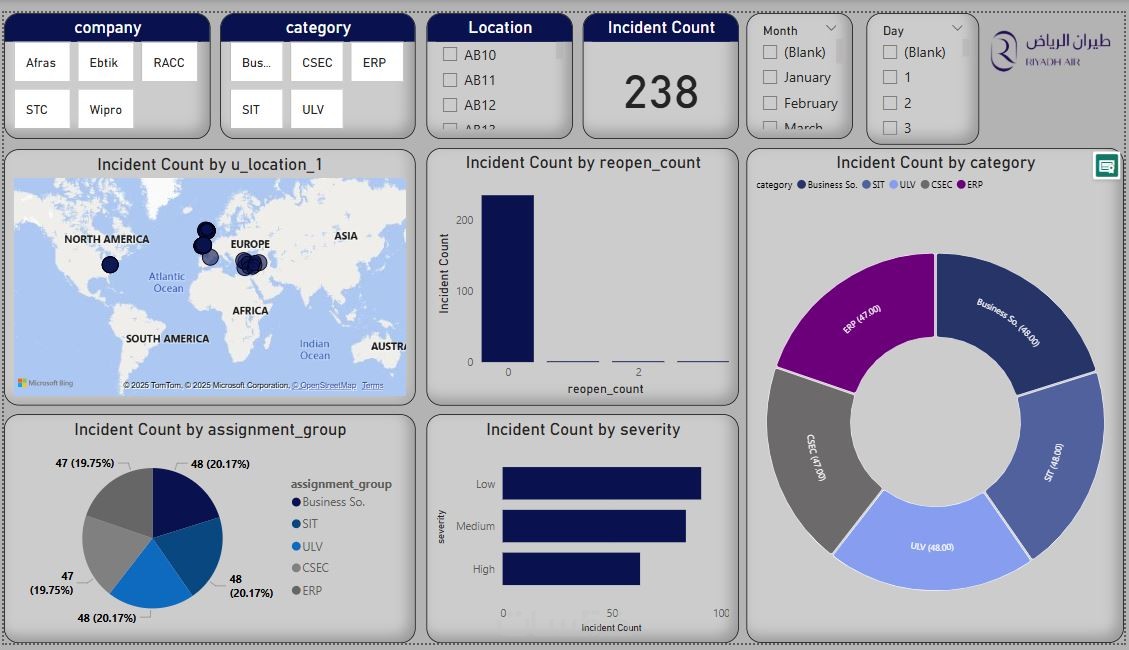1129x650 pixels.
Task: Select the Medium severity bar
Action: [594, 526]
